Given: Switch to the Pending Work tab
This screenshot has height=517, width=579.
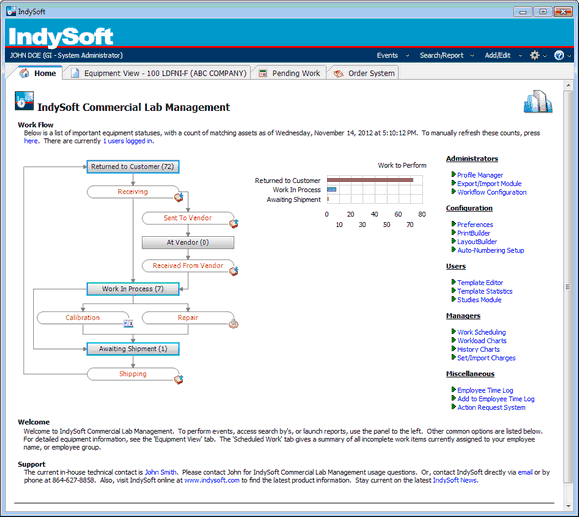Looking at the screenshot, I should tap(289, 73).
